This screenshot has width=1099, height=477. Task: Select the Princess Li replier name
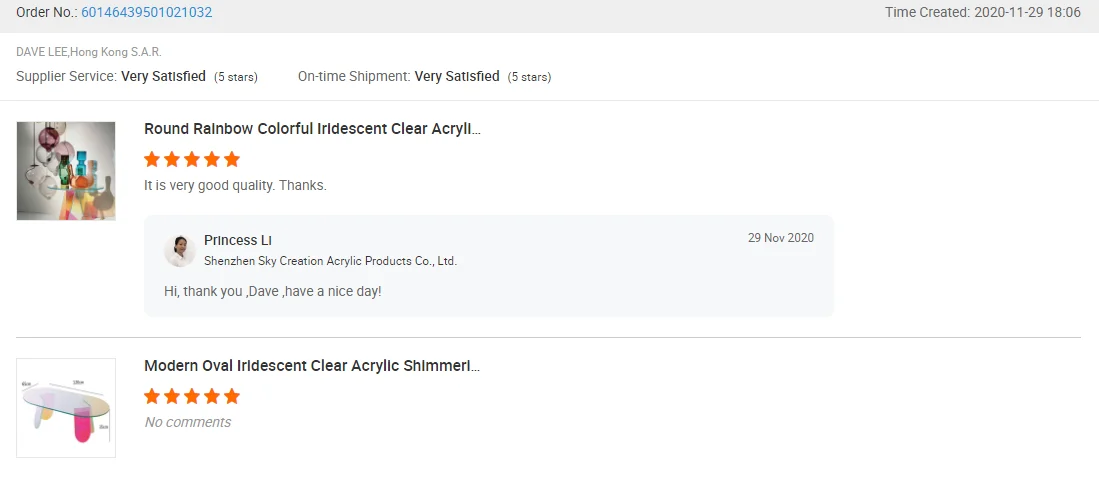pyautogui.click(x=238, y=240)
